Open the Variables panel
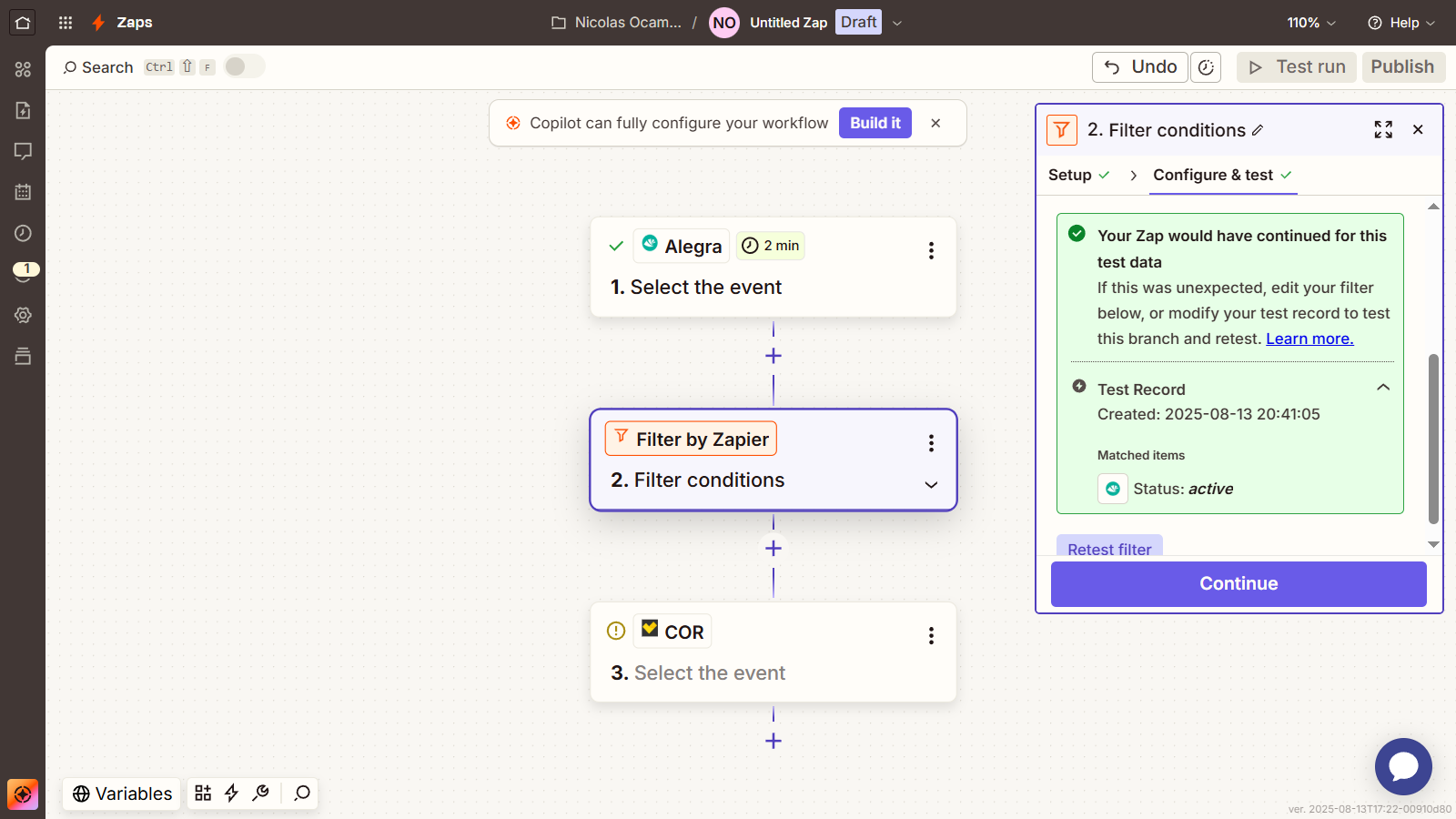Viewport: 1456px width, 819px height. (122, 794)
